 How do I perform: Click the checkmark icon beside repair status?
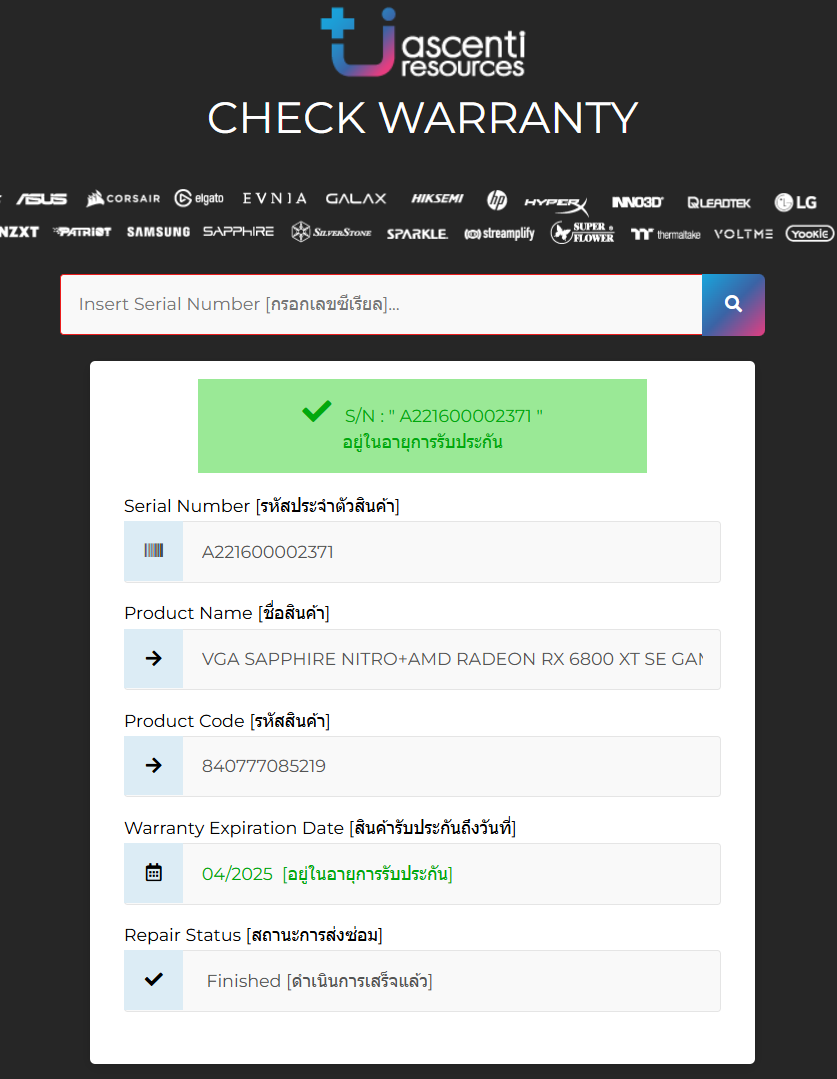153,979
